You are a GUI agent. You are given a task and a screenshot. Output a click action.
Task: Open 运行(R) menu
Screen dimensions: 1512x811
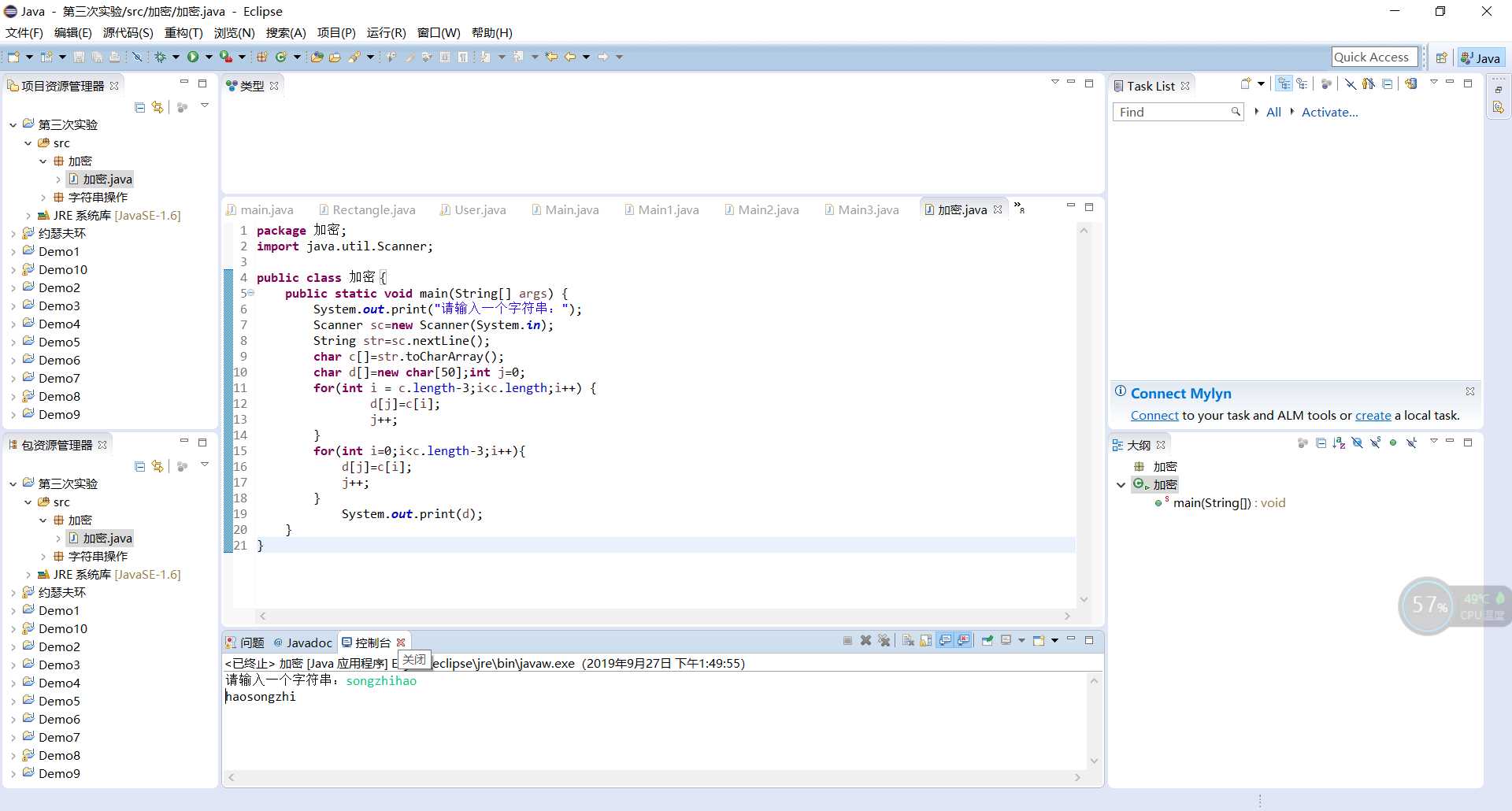386,32
